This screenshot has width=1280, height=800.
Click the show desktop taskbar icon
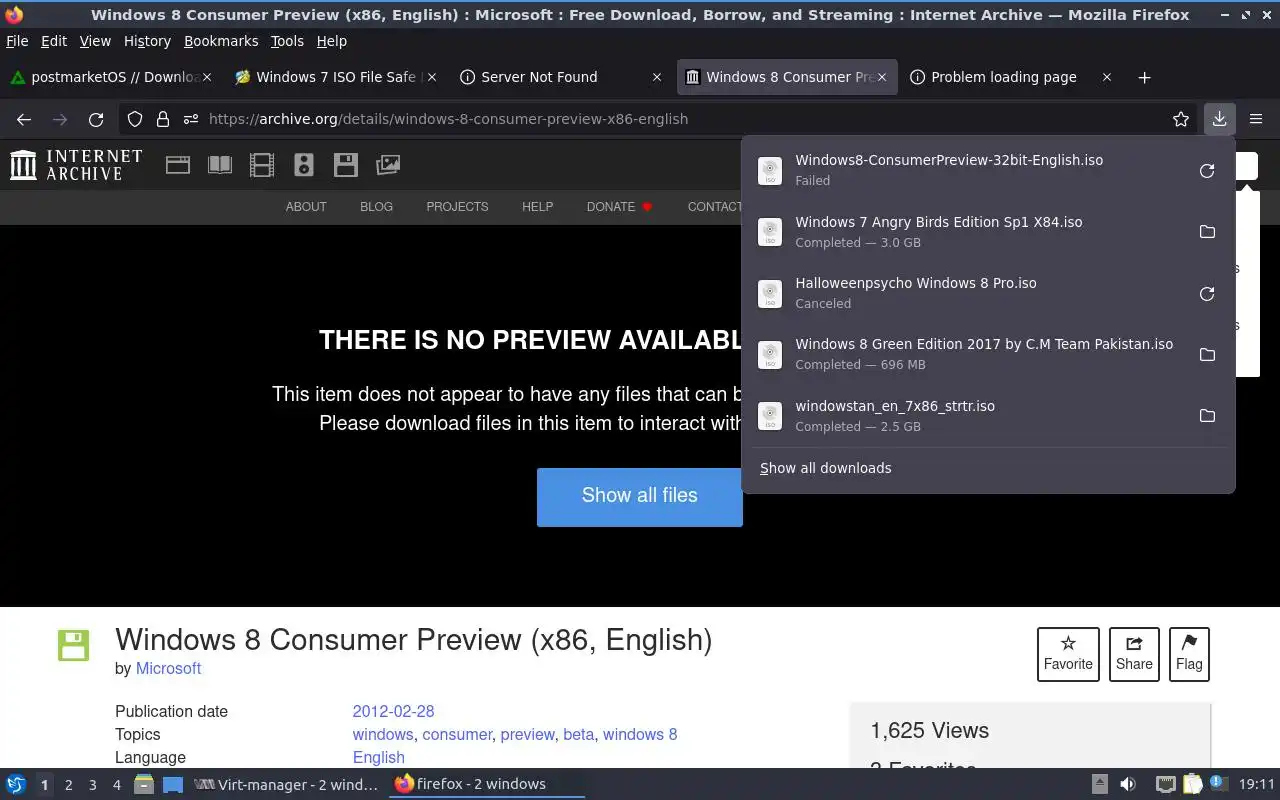(173, 785)
